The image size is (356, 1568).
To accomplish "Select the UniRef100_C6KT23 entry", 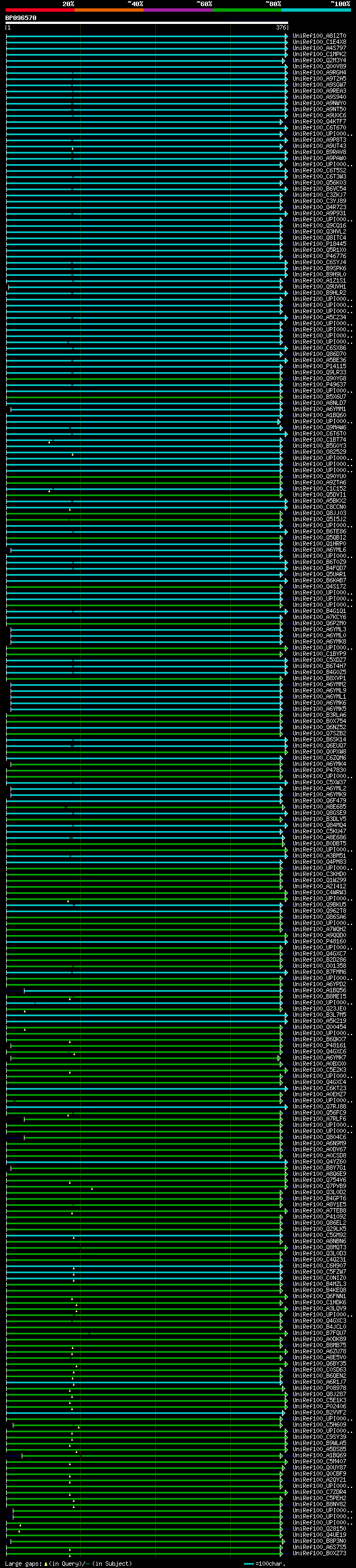I will (x=319, y=1089).
